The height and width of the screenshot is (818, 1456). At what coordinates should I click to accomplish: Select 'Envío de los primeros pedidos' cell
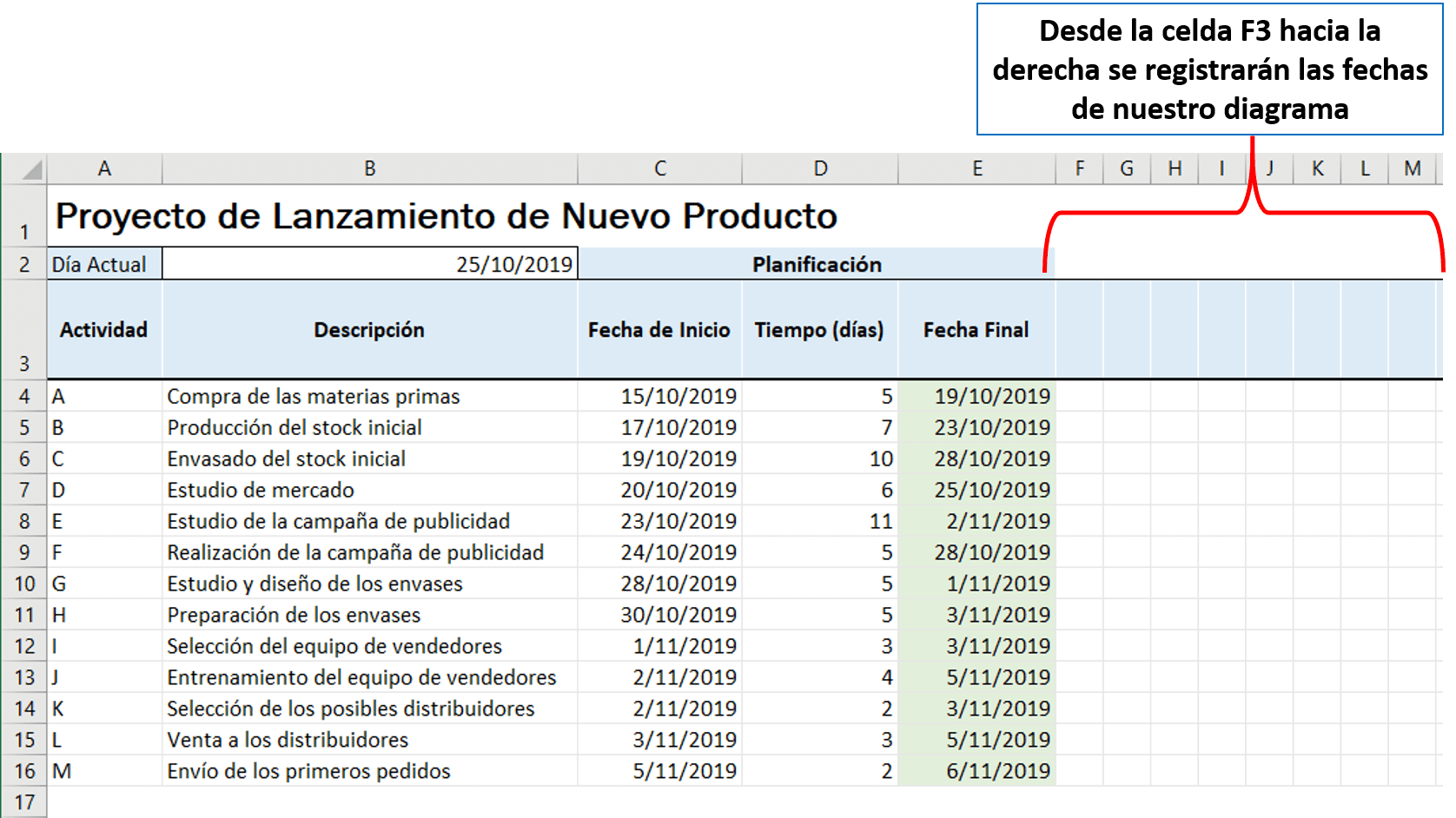click(x=370, y=771)
